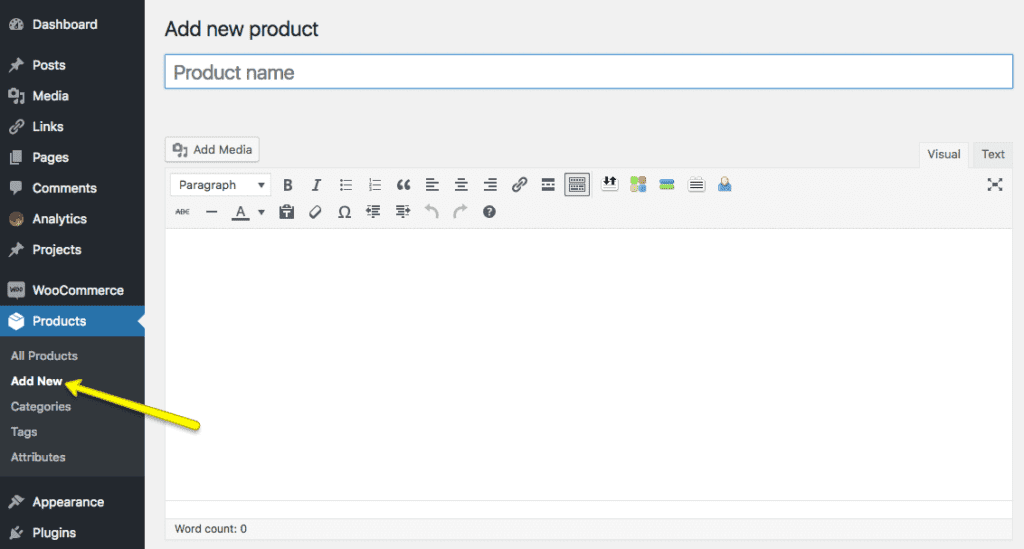
Task: Align text center
Action: click(461, 185)
